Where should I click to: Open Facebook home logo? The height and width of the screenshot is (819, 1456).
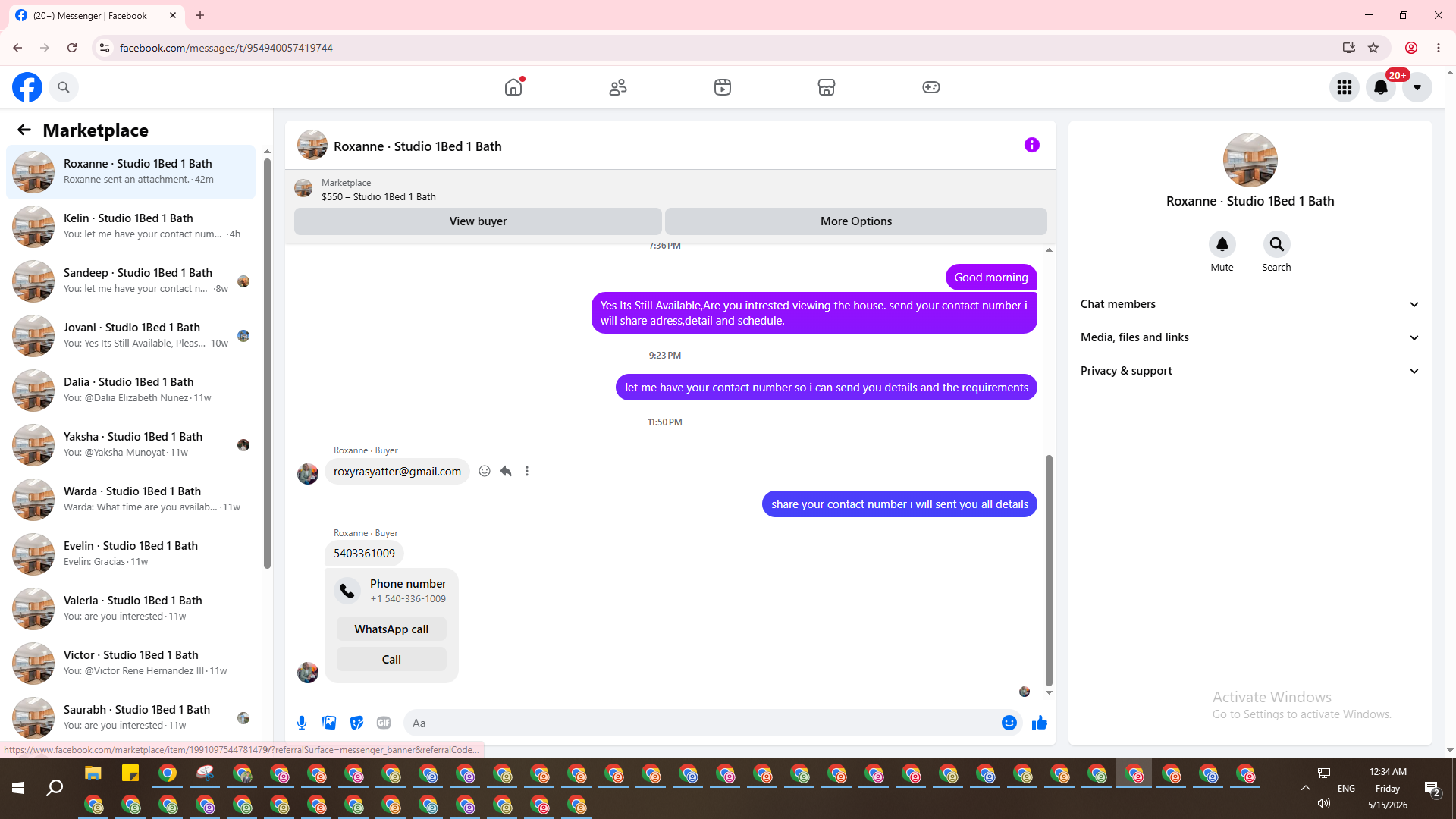point(27,87)
